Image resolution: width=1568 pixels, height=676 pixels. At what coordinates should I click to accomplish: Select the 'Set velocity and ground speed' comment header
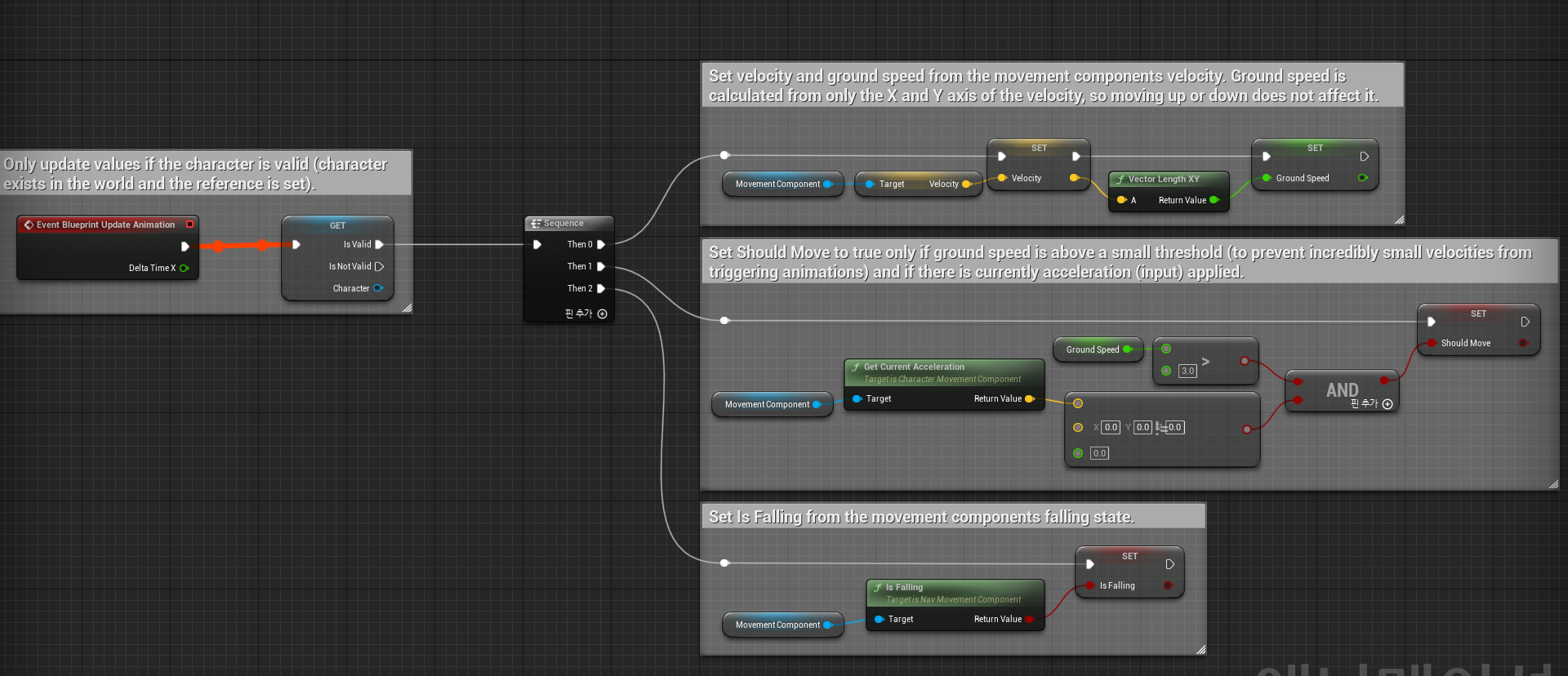click(x=1052, y=86)
